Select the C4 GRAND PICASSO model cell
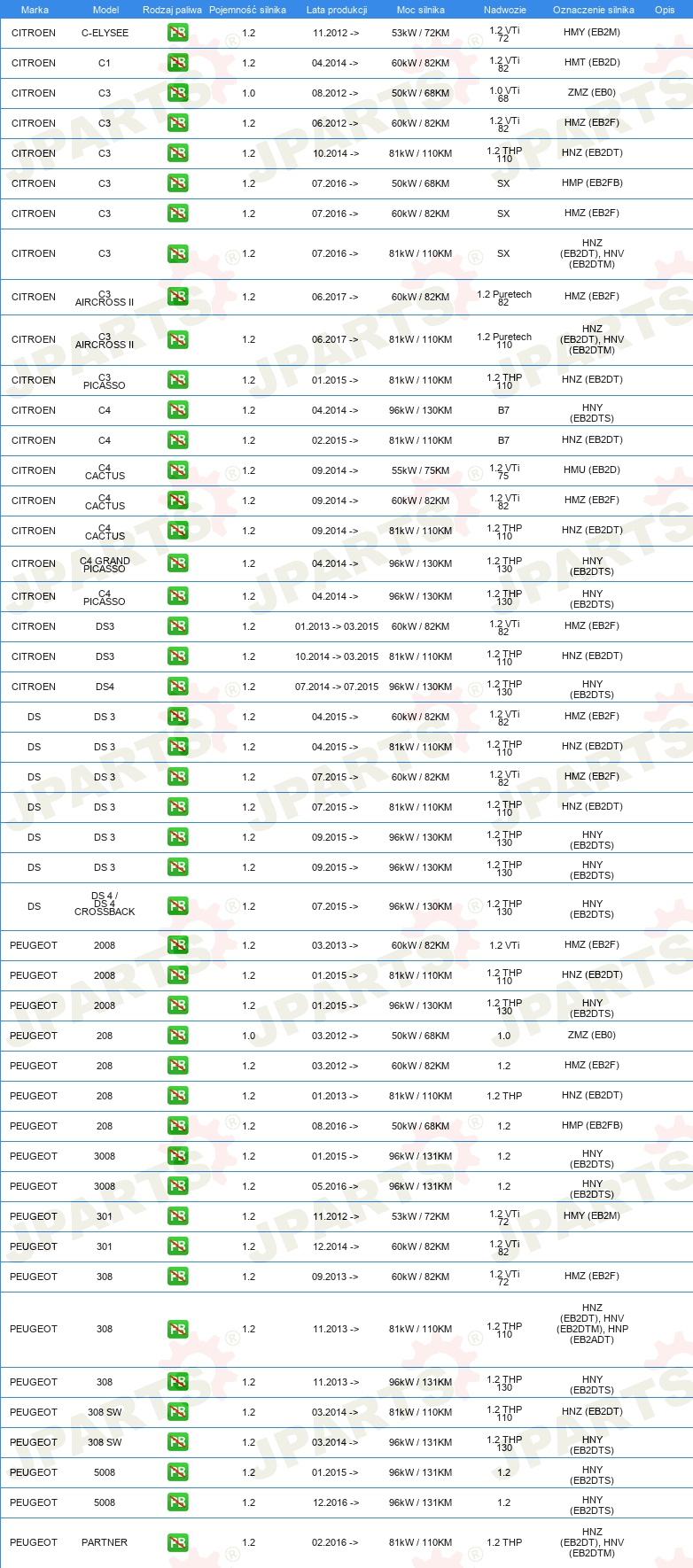This screenshot has width=693, height=1568. (105, 564)
